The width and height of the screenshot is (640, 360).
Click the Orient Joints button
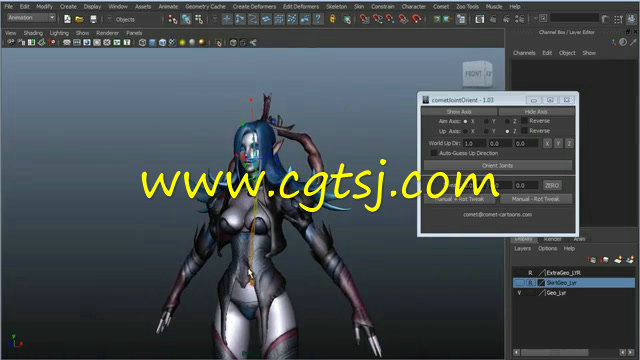[x=498, y=165]
